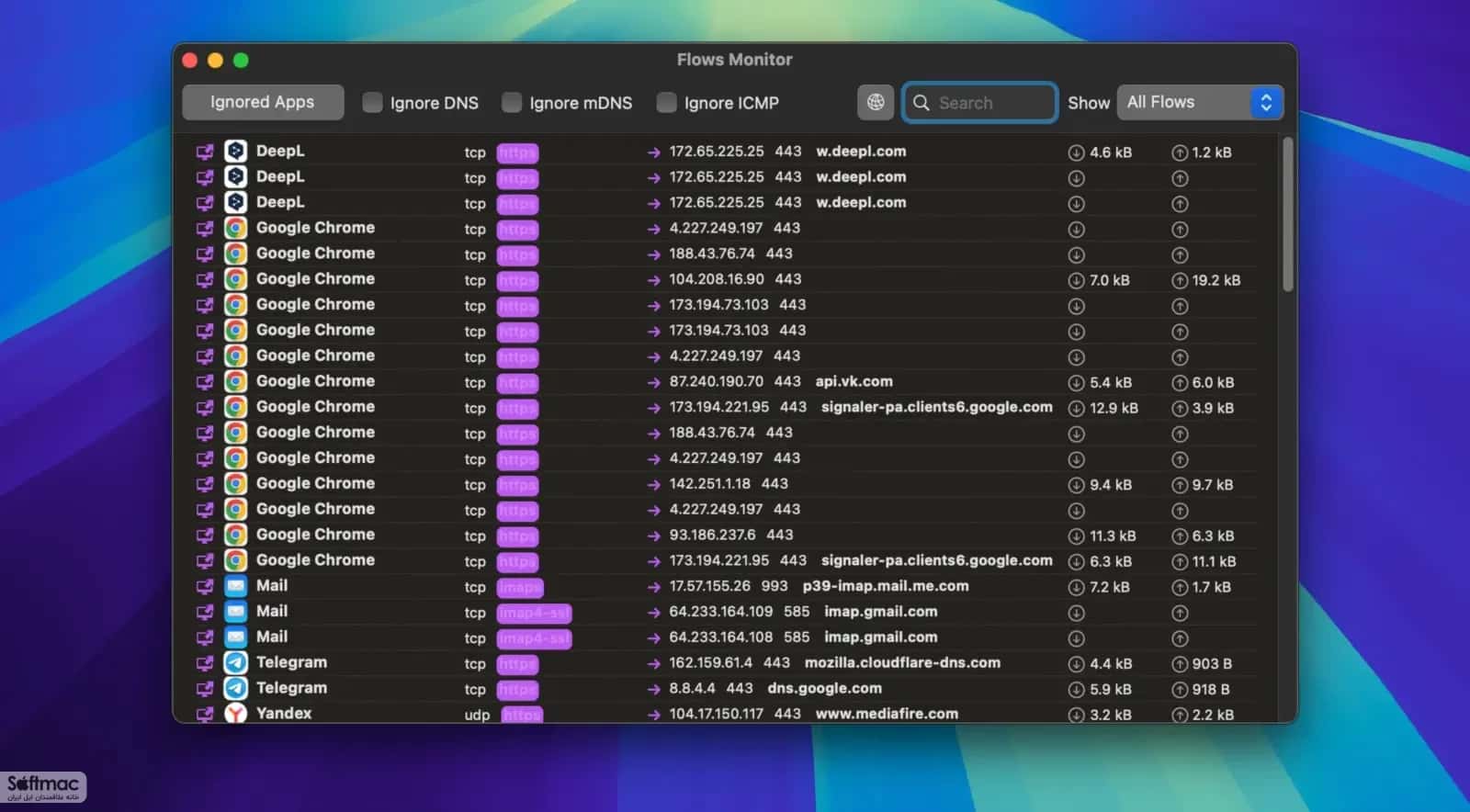Screen dimensions: 1470x812
Task: Select IP address 93.186.237.6
Action: tap(712, 535)
